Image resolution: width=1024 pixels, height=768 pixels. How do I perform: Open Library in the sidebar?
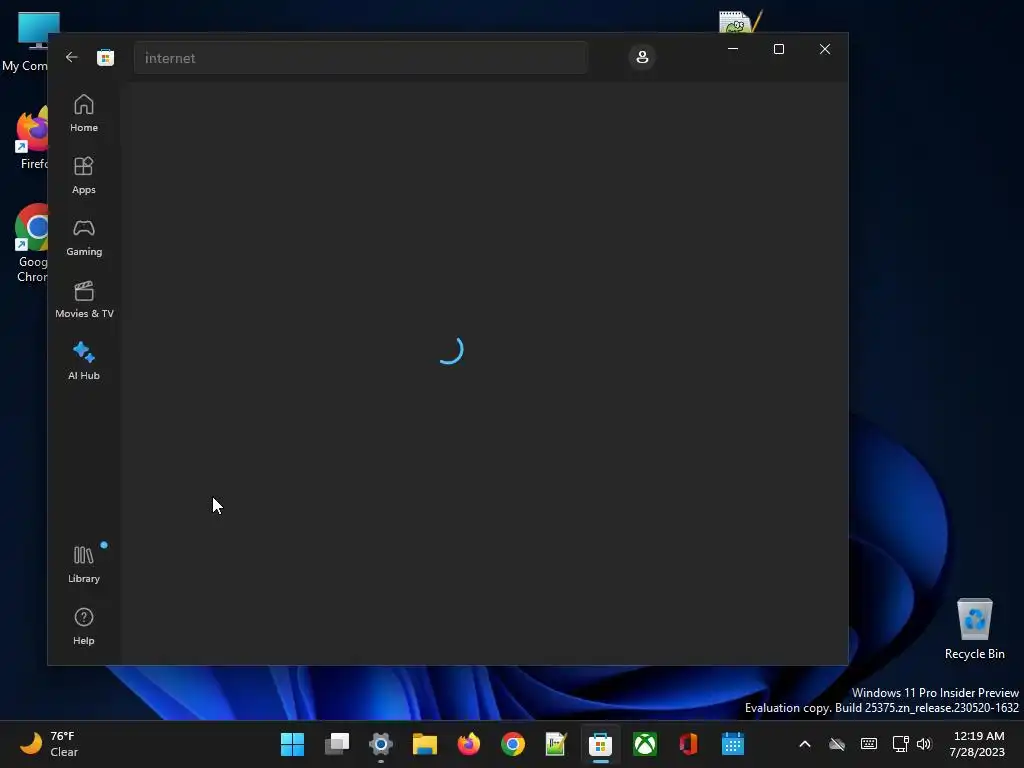tap(84, 564)
